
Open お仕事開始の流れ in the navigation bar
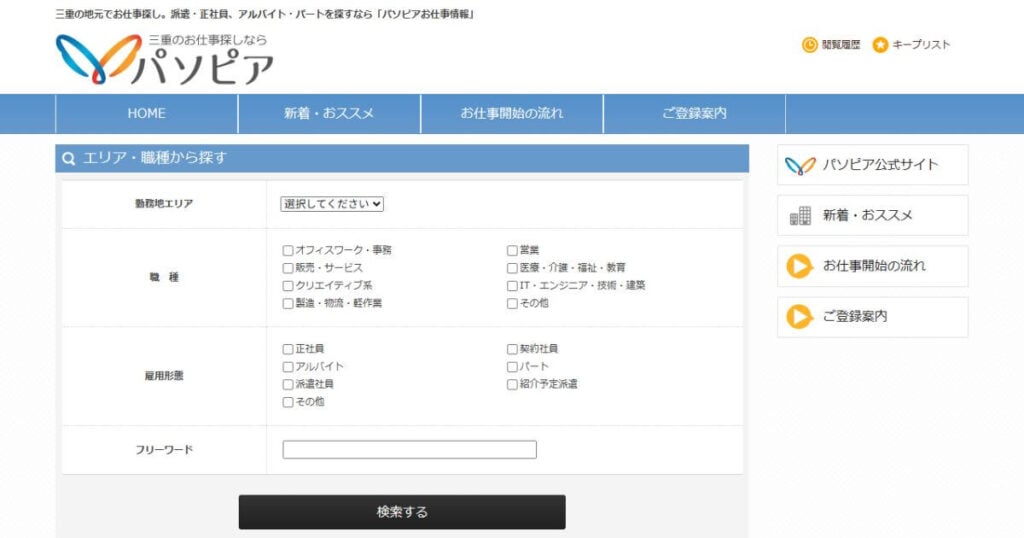coord(511,114)
